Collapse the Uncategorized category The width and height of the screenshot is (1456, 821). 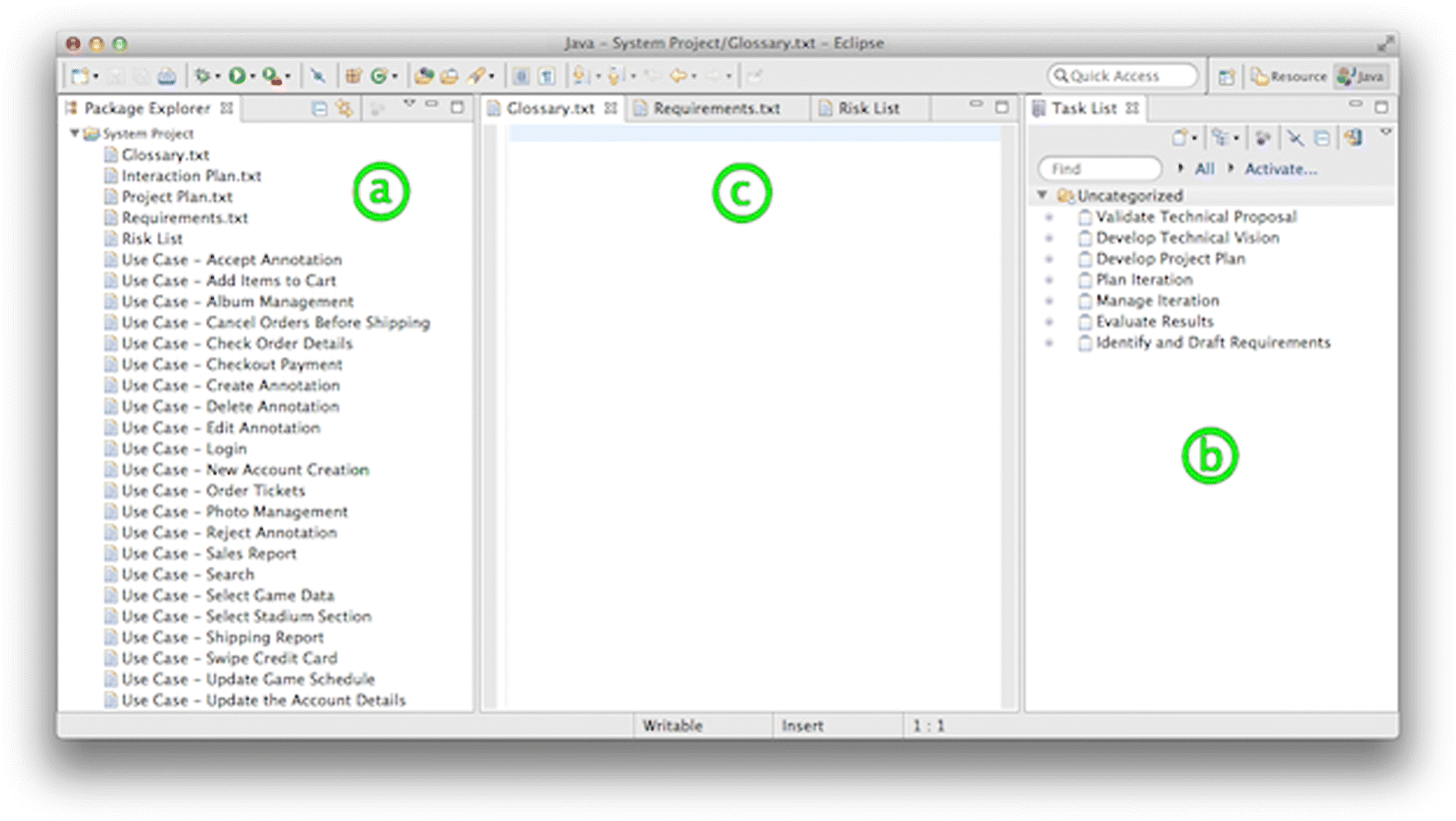click(1042, 195)
